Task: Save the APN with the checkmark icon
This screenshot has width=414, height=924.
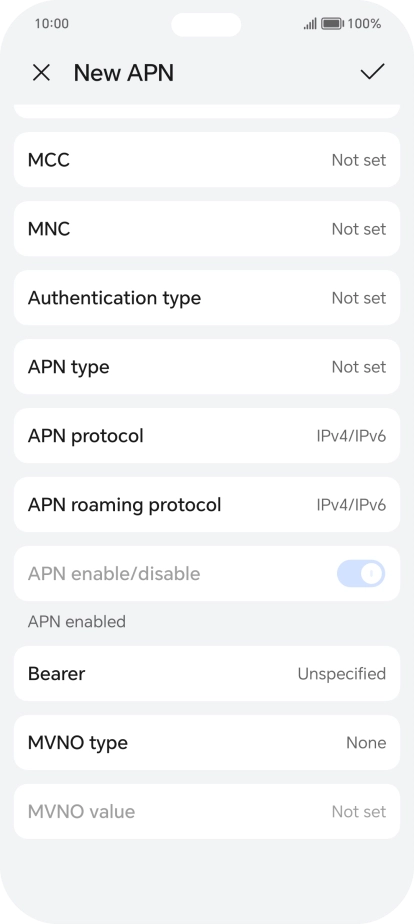Action: pos(372,72)
